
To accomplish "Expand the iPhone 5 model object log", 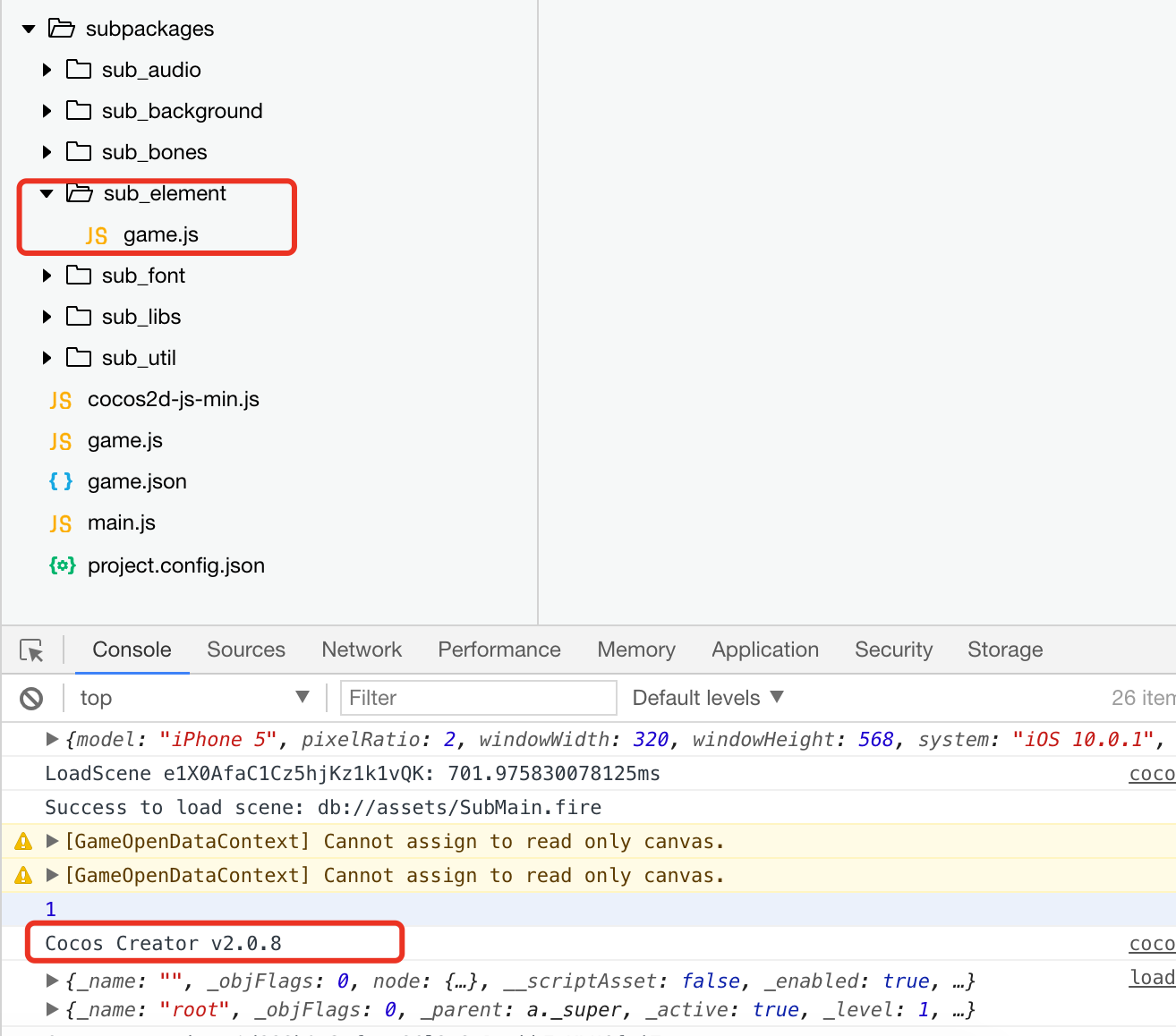I will [x=53, y=739].
